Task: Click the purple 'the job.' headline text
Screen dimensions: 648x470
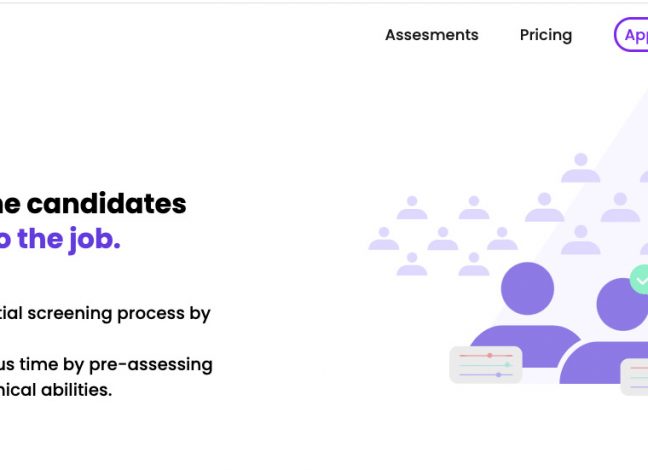Action: pos(69,239)
